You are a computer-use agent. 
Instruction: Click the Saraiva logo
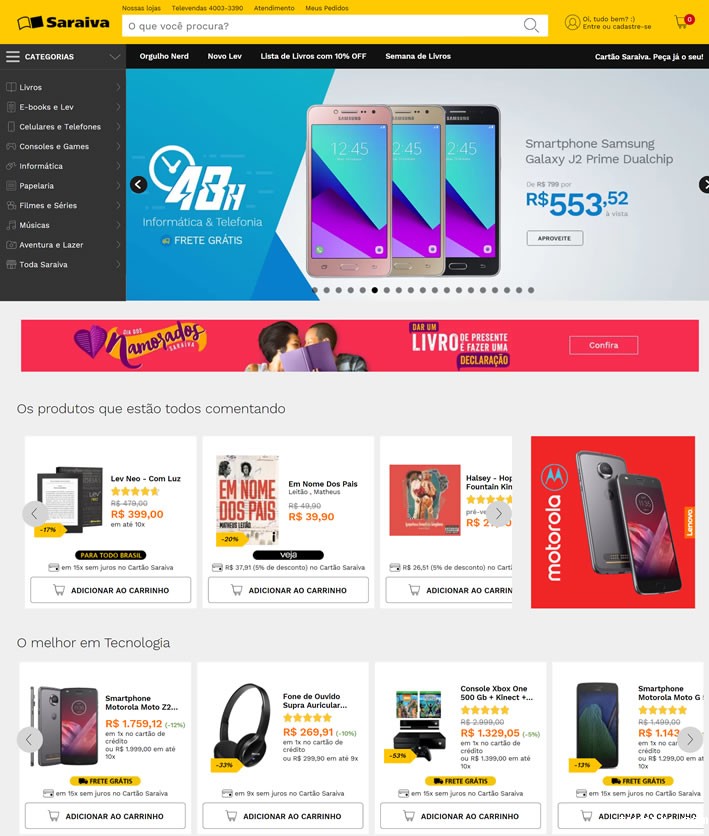click(x=63, y=22)
